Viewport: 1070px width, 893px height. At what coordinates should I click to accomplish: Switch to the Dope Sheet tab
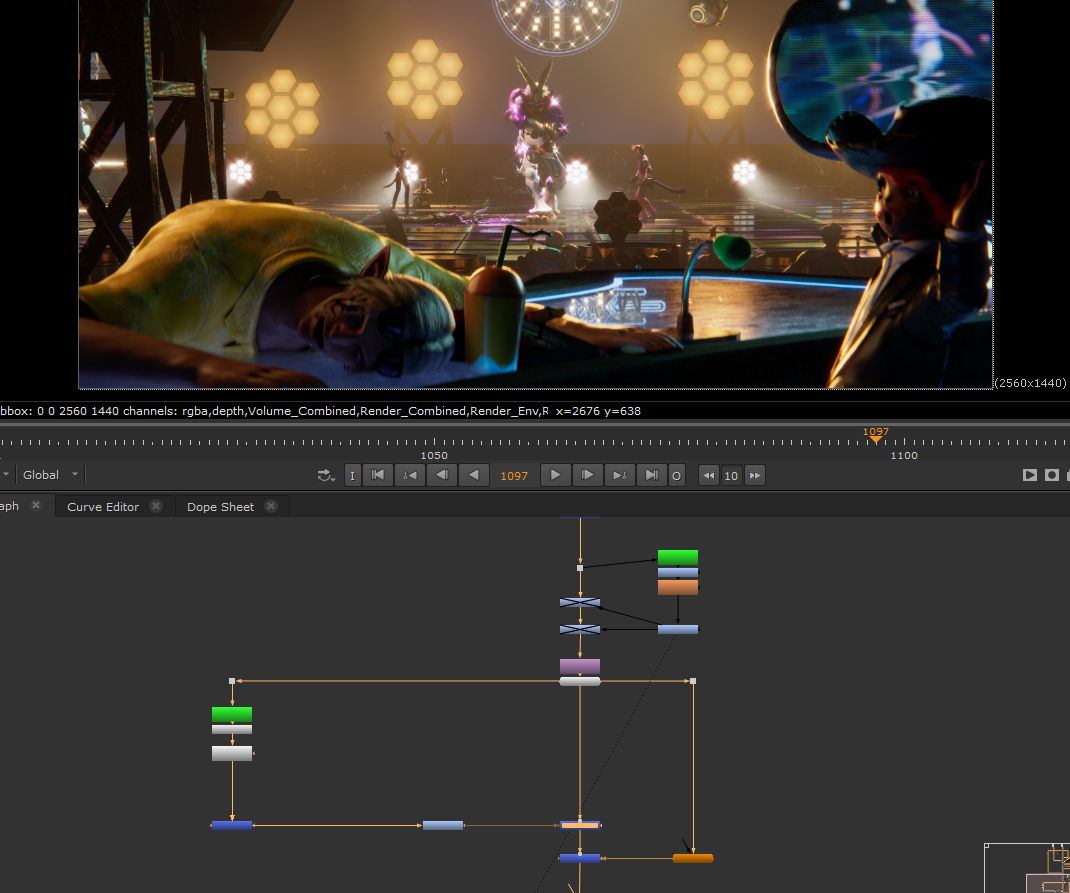(220, 507)
